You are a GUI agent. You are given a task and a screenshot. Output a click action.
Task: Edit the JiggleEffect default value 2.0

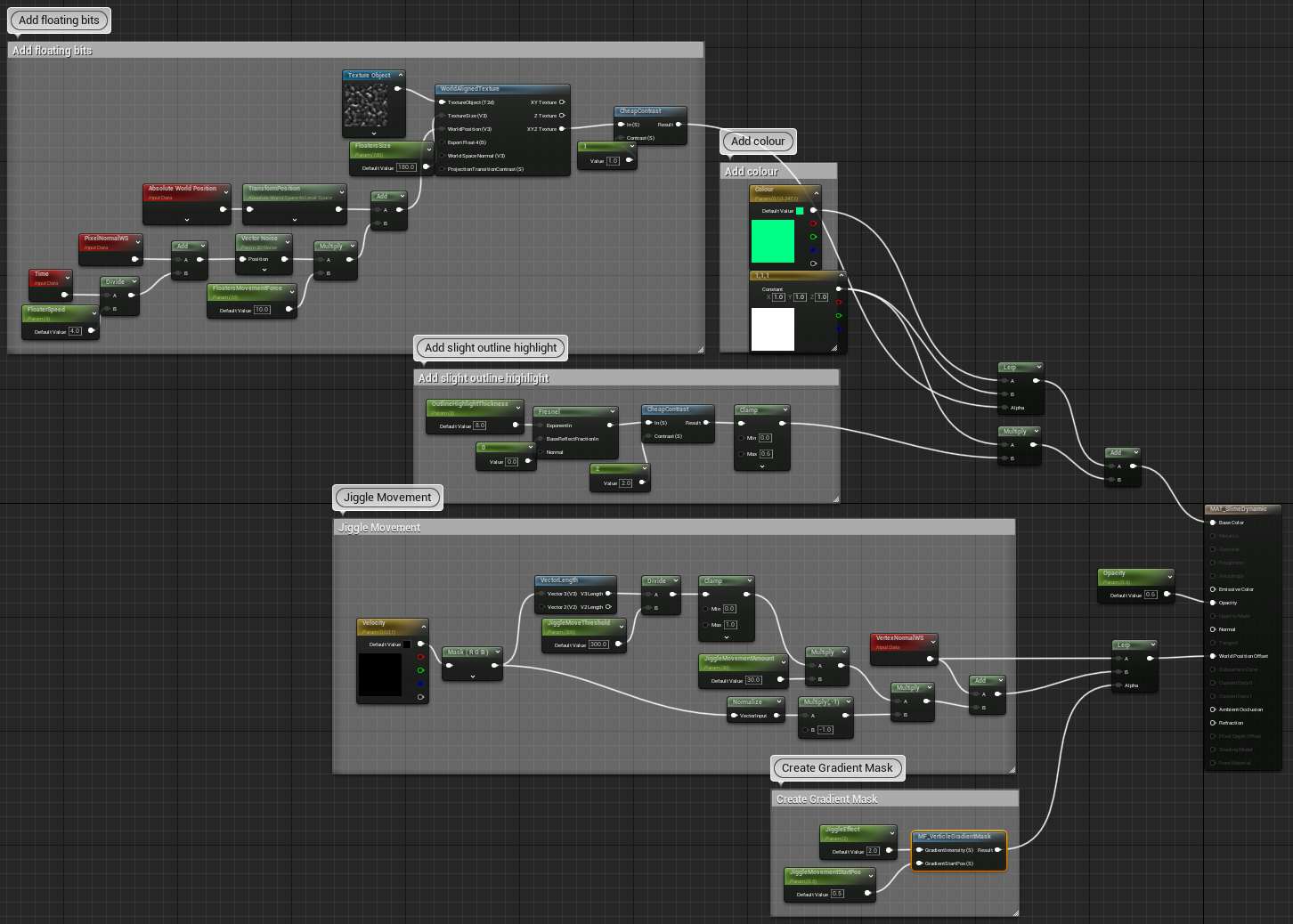coord(873,851)
